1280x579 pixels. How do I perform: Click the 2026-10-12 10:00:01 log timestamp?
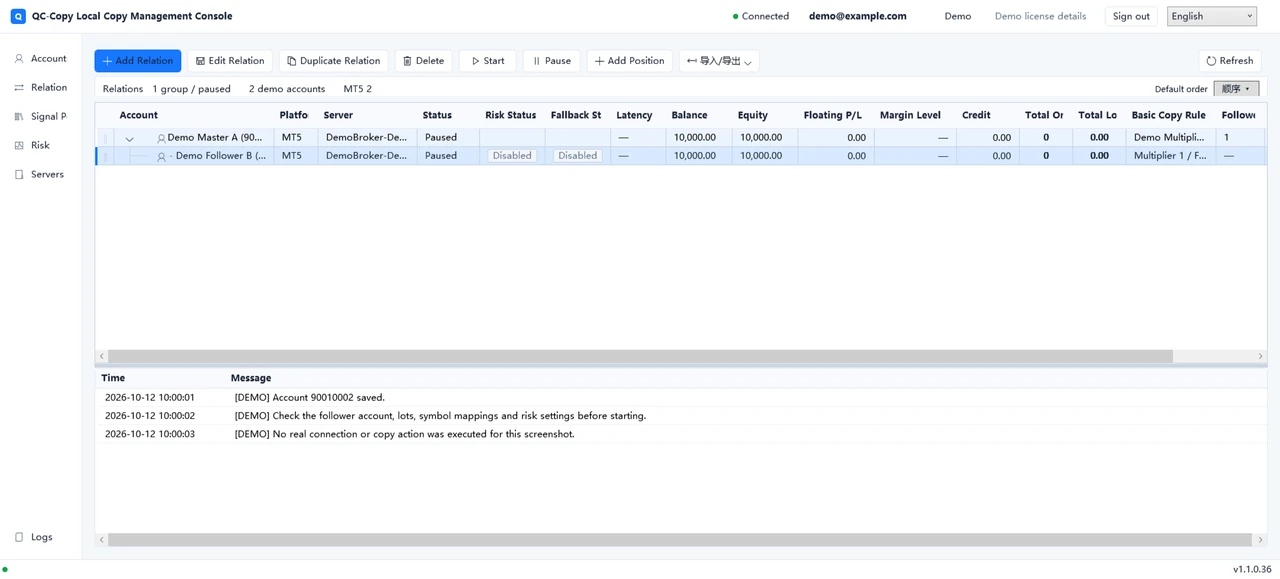click(150, 398)
